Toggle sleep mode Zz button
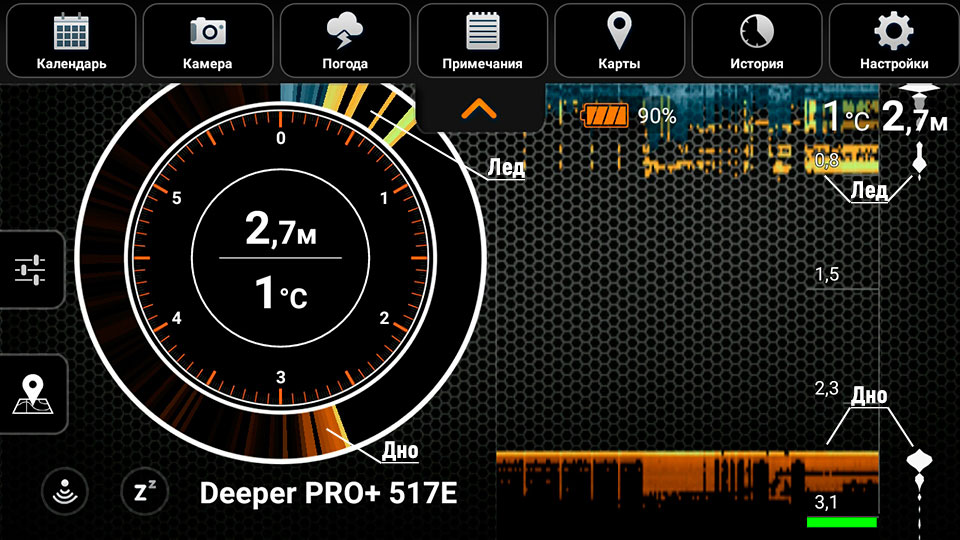 click(x=138, y=491)
